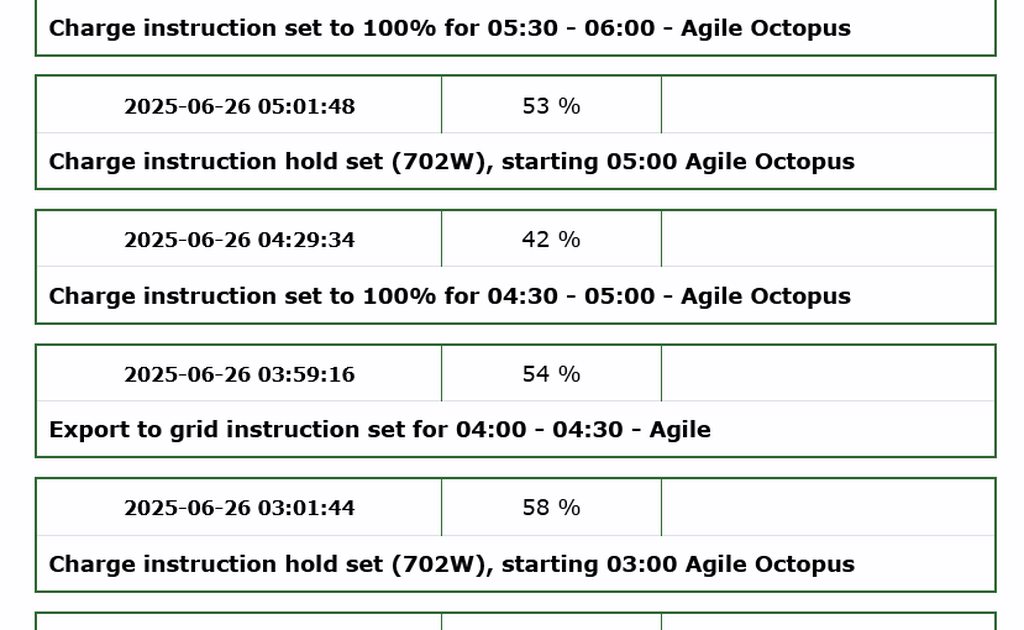This screenshot has width=1024, height=630.
Task: Click the 53 % battery level cell
Action: pos(551,106)
